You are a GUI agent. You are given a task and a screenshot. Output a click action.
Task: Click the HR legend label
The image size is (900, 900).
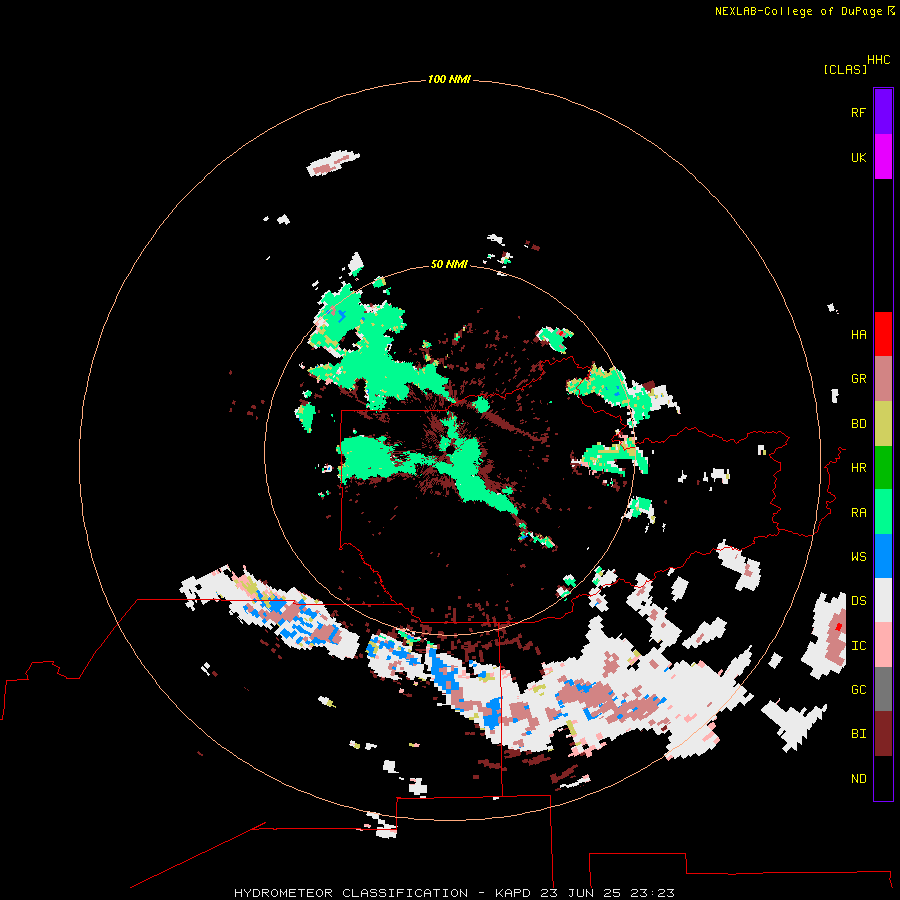859,468
